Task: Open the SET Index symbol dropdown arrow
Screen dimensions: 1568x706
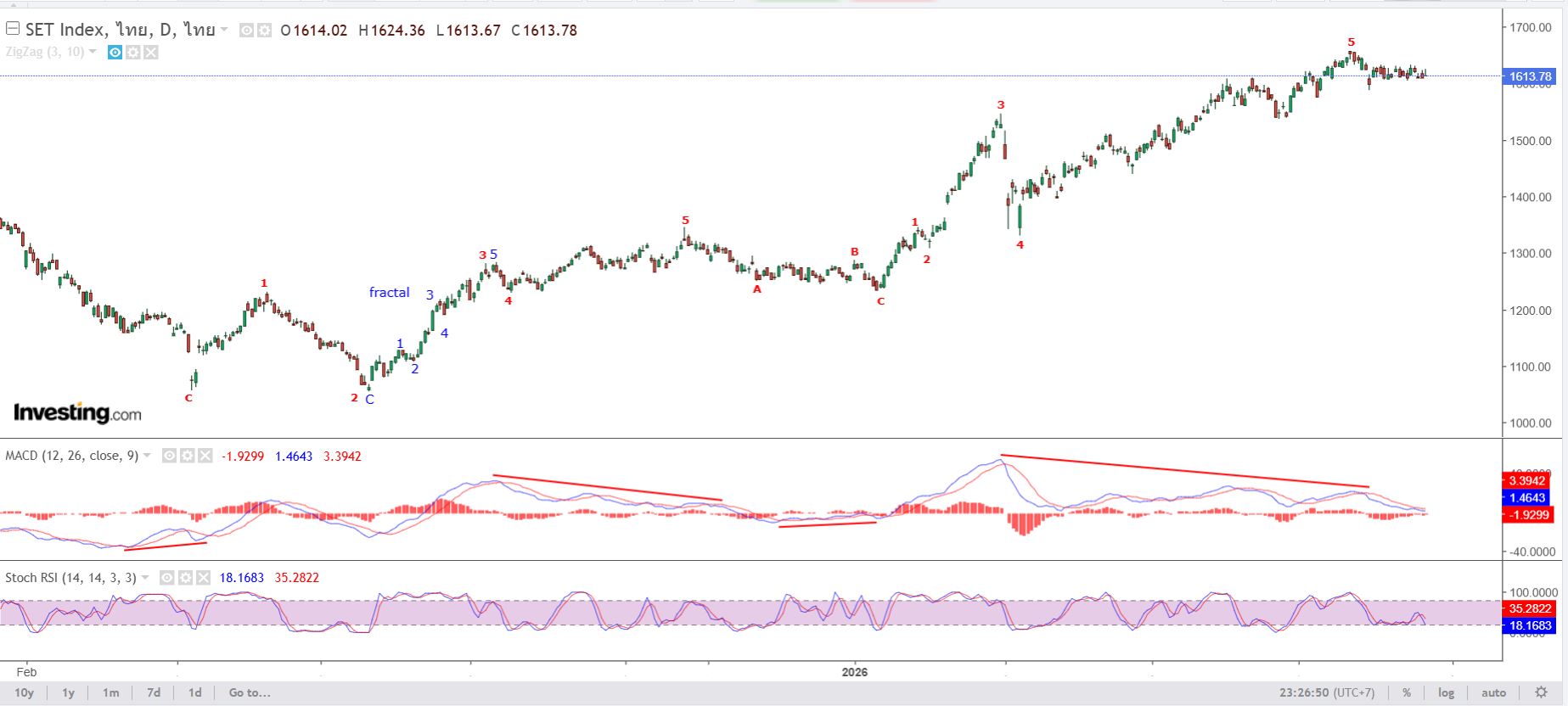Action: tap(224, 30)
